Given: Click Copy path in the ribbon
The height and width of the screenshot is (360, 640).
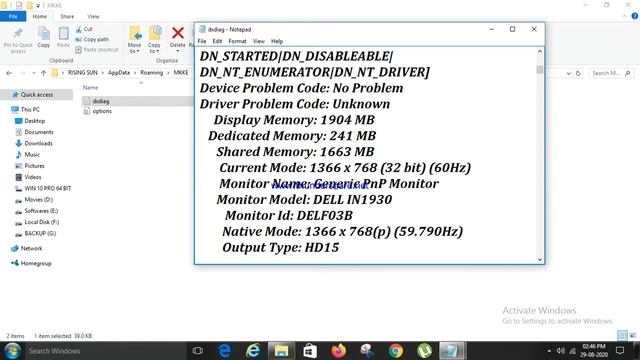Looking at the screenshot, I should [x=92, y=40].
